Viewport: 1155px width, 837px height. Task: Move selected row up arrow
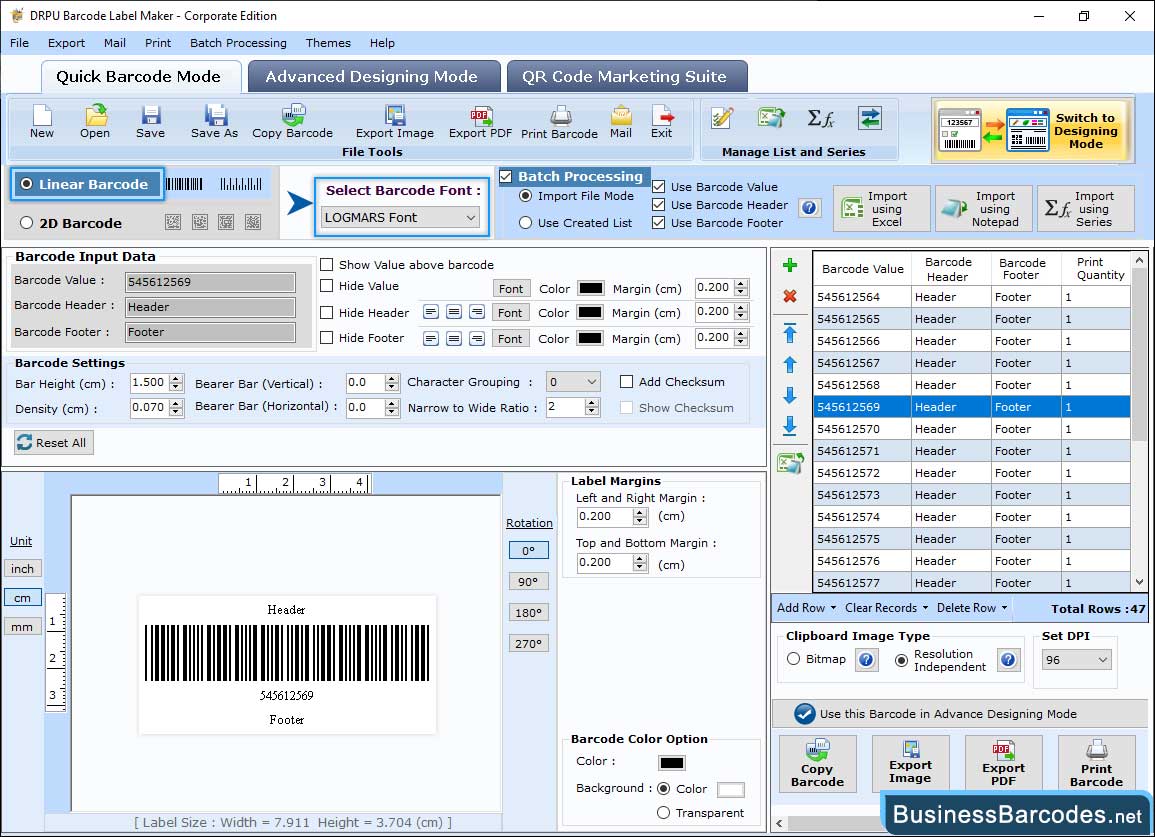(790, 364)
